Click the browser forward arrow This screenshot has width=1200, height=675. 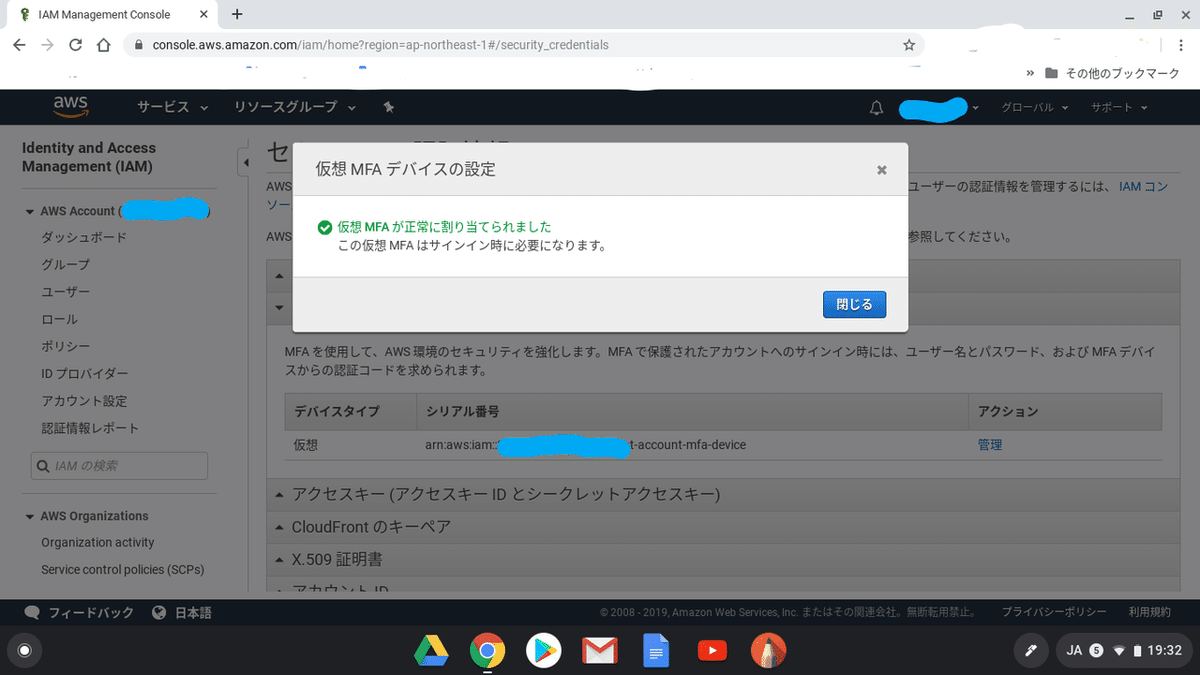[x=47, y=45]
